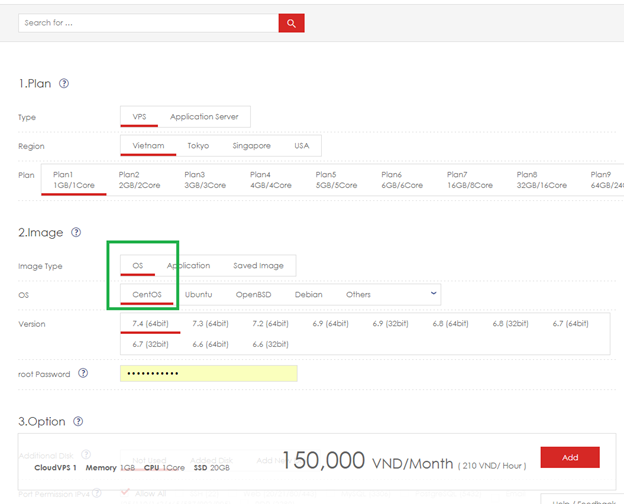The height and width of the screenshot is (504, 624).
Task: Select version 7.3 (64bit)
Action: pyautogui.click(x=211, y=324)
